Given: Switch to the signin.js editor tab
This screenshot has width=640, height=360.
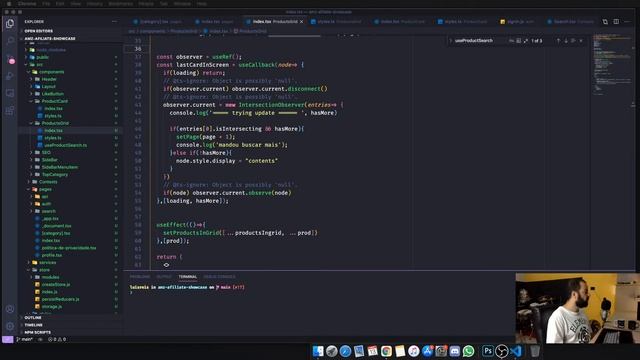Looking at the screenshot, I should tap(517, 22).
